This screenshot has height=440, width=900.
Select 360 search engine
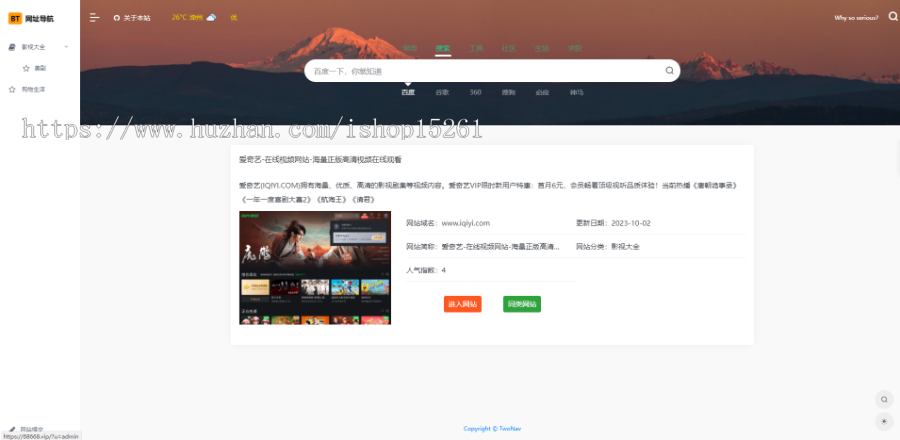[x=475, y=92]
